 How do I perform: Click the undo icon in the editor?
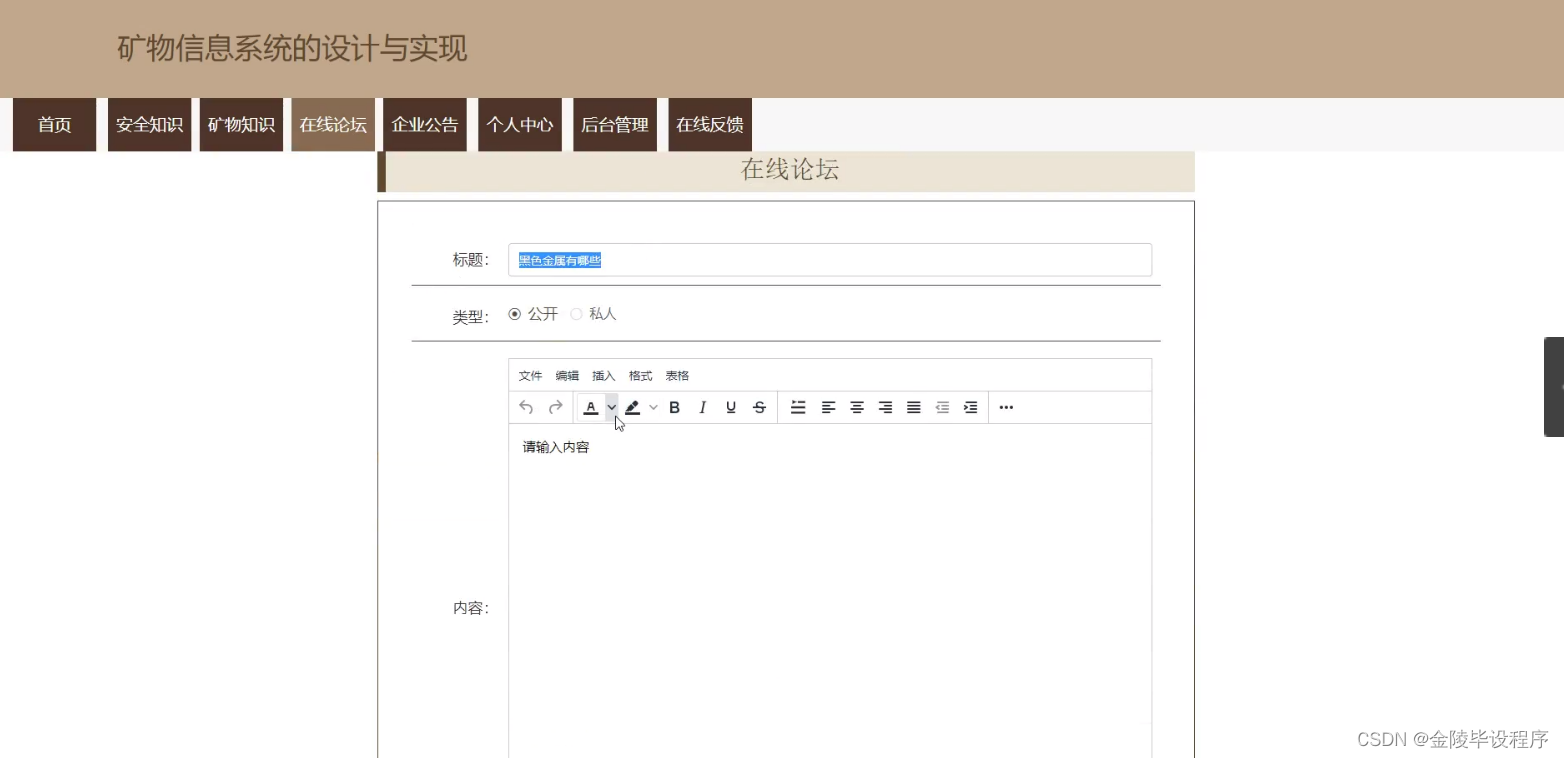click(526, 407)
